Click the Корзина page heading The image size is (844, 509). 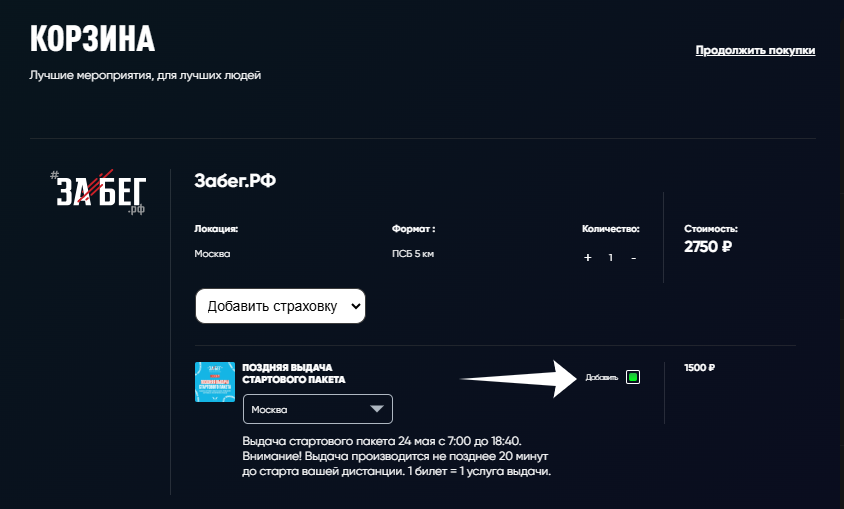pyautogui.click(x=93, y=39)
